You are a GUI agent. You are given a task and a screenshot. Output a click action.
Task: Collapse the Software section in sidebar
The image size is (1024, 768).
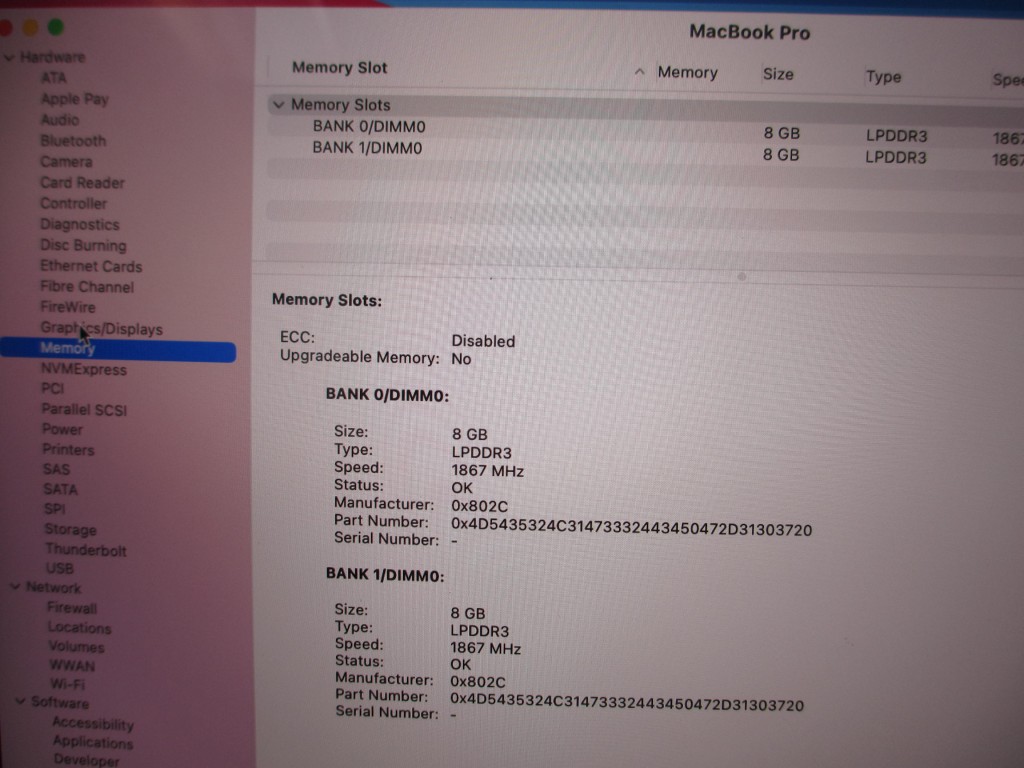(x=20, y=701)
